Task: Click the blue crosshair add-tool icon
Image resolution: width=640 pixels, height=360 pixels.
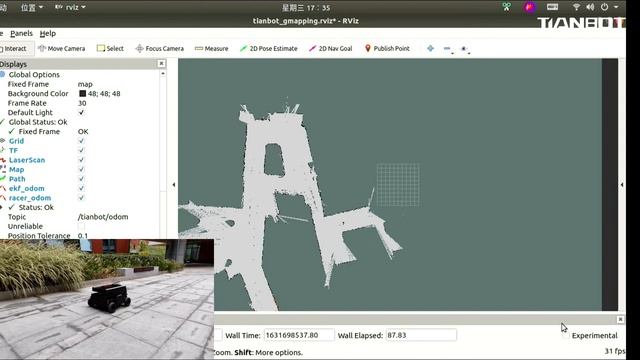Action: (430, 49)
